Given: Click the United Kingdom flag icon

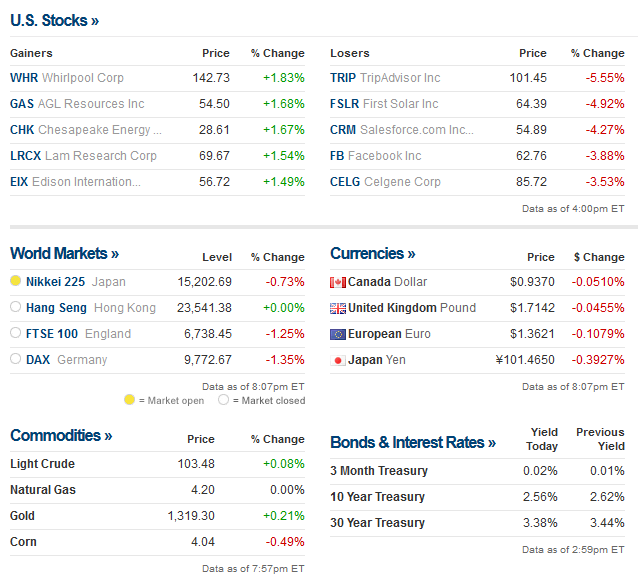Looking at the screenshot, I should pos(338,308).
